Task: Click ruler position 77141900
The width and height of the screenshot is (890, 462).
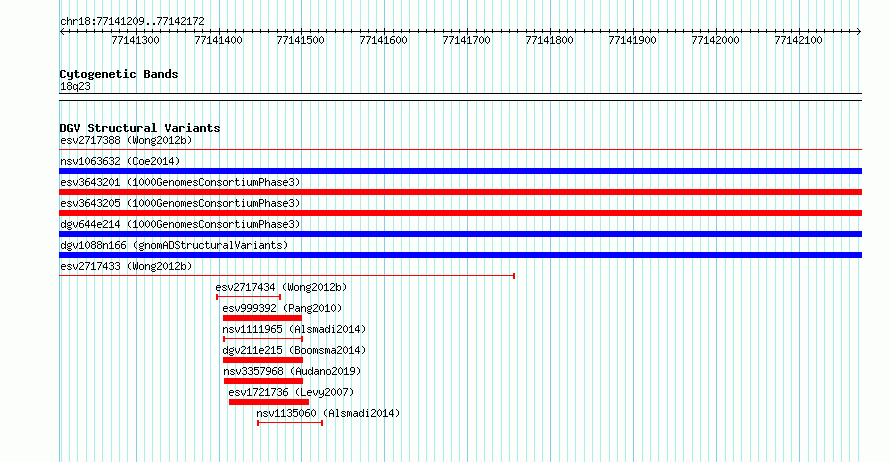Action: point(632,40)
